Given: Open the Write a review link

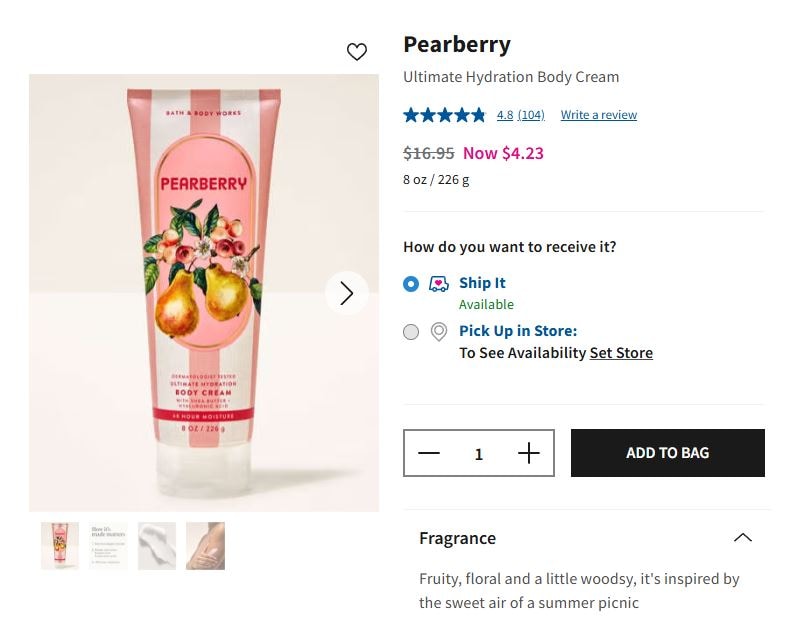Looking at the screenshot, I should 598,115.
